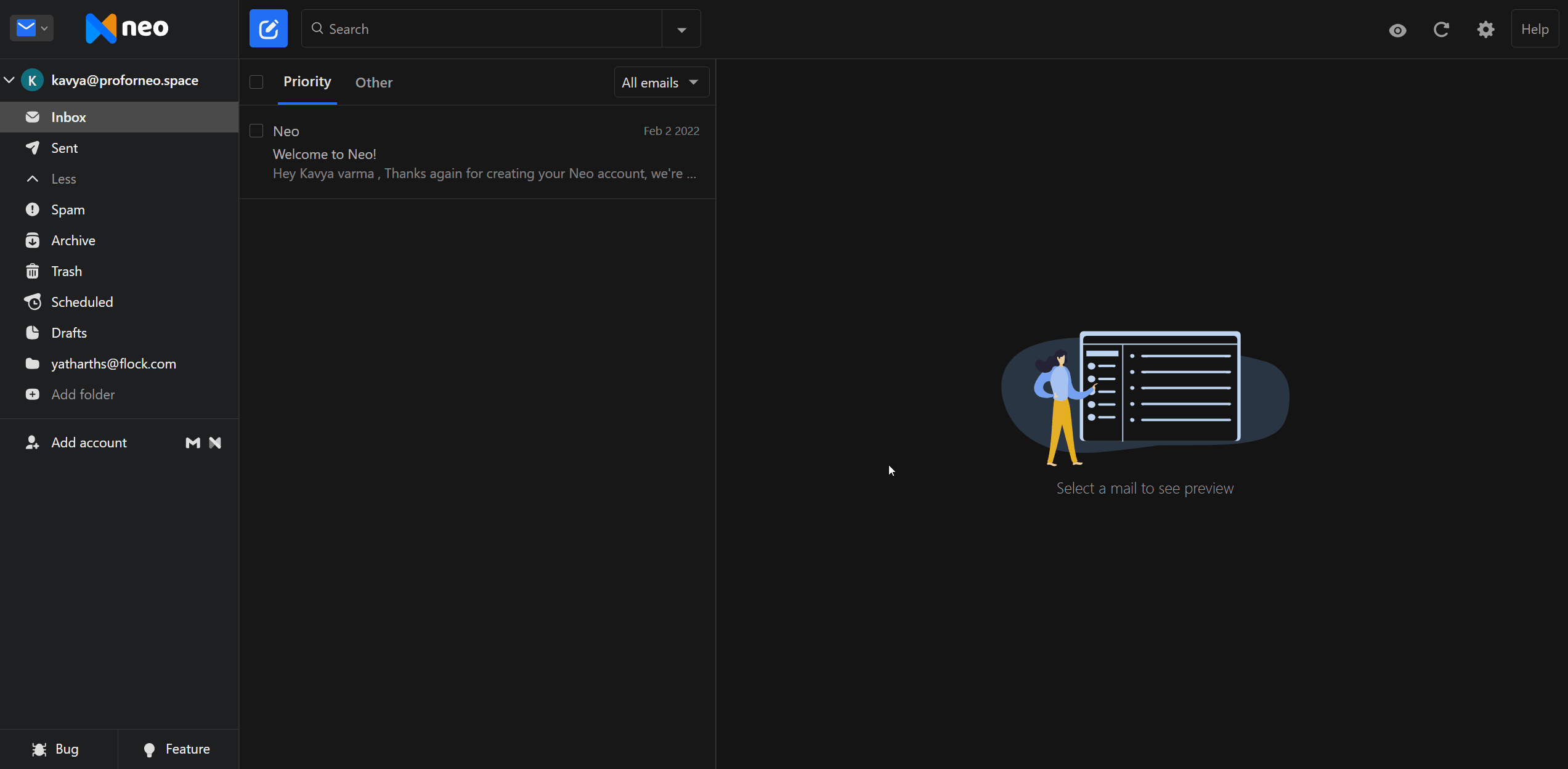
Task: Collapse folders with the Less expander
Action: click(x=63, y=179)
